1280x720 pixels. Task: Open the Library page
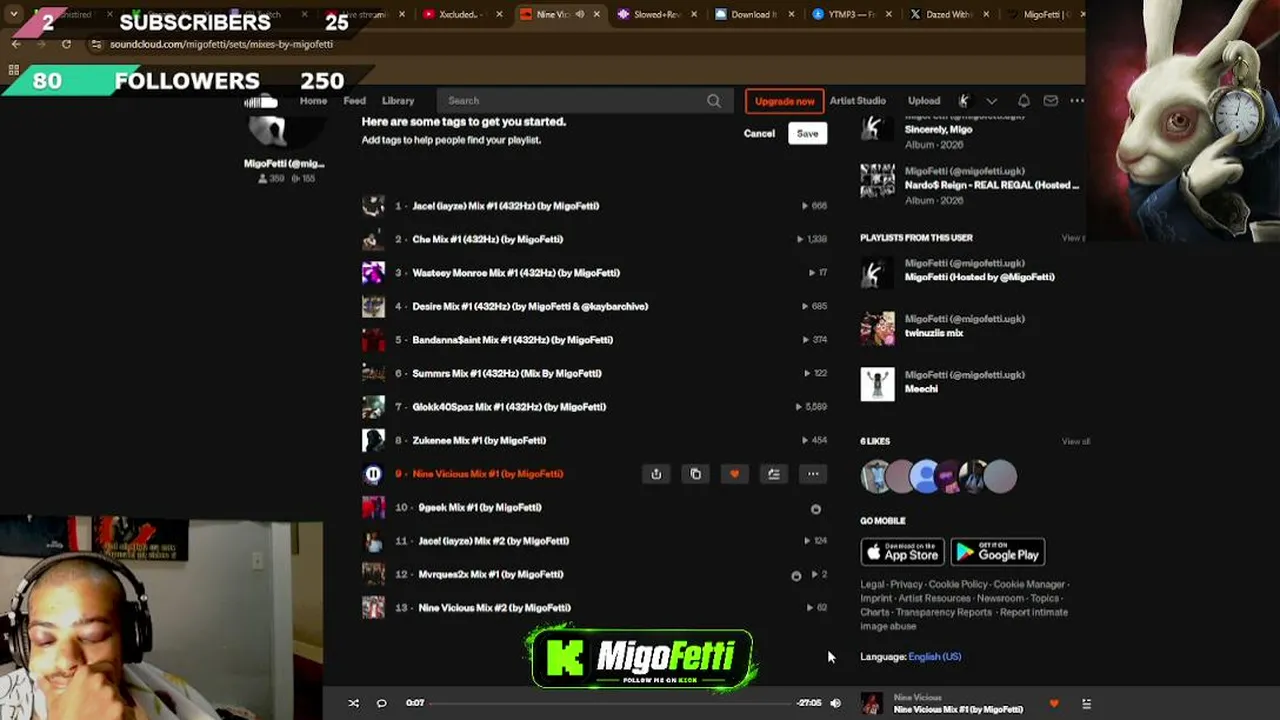(398, 101)
